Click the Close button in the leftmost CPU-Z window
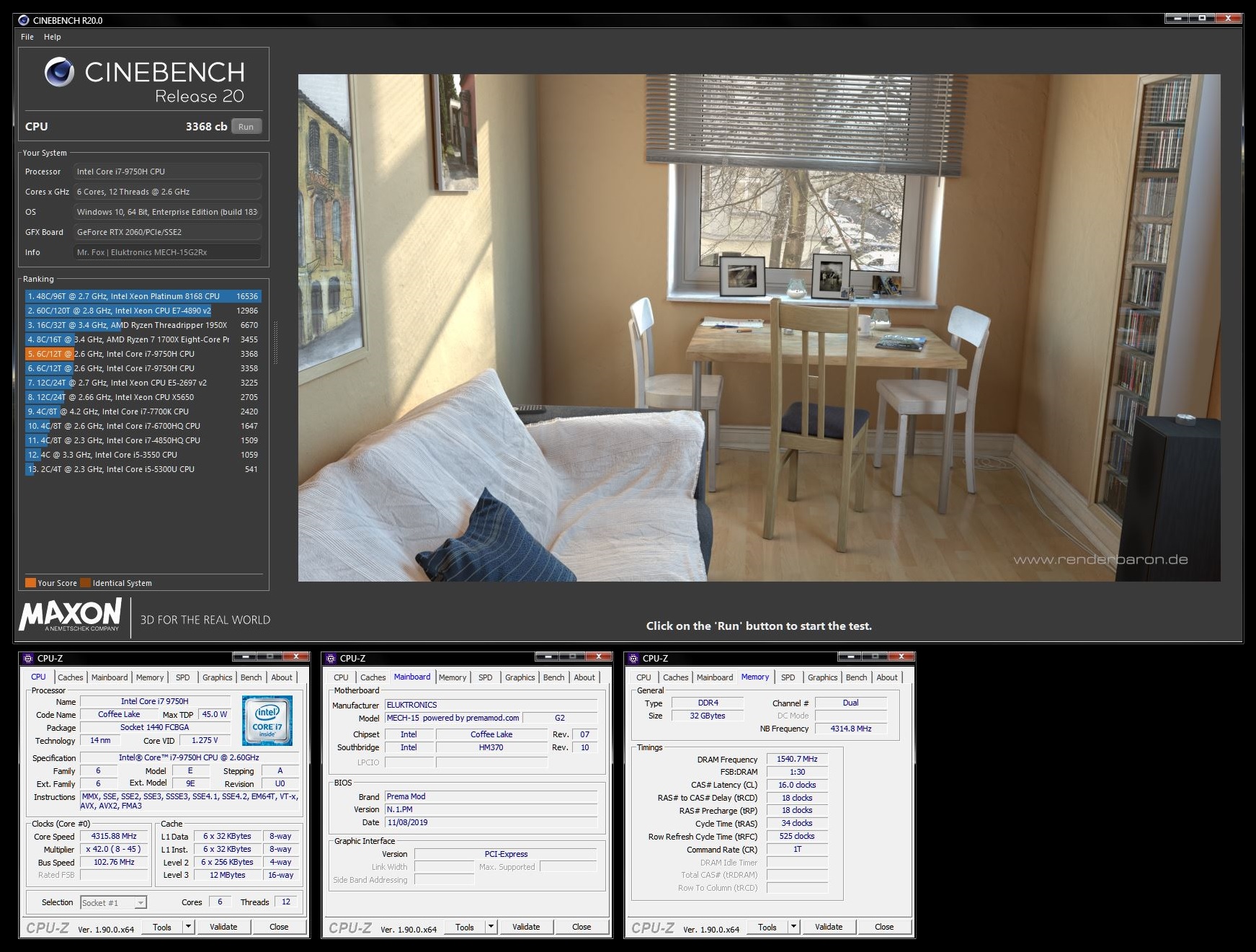Screen dimensions: 1256x952 [279, 927]
